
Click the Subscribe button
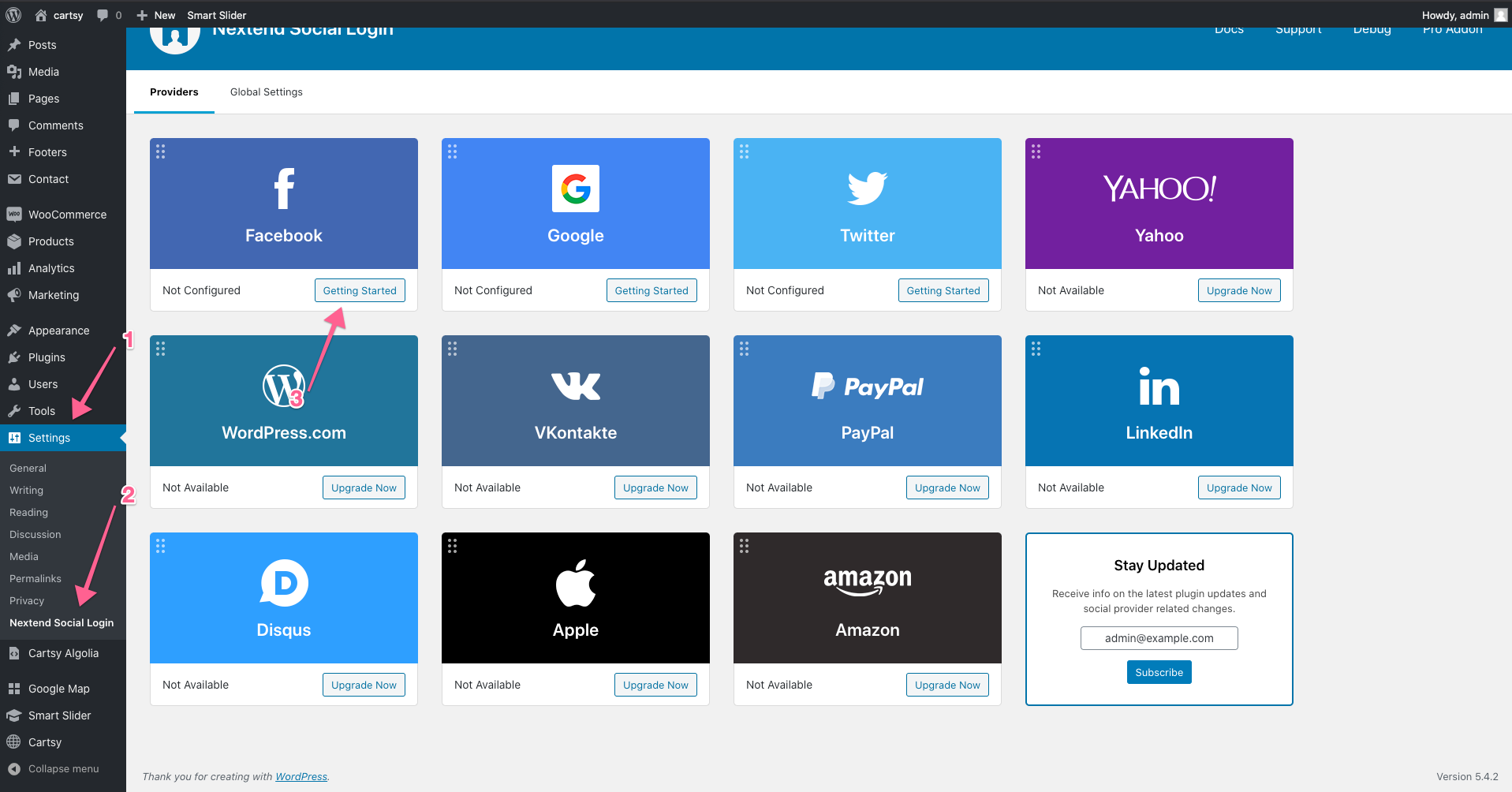(x=1159, y=672)
